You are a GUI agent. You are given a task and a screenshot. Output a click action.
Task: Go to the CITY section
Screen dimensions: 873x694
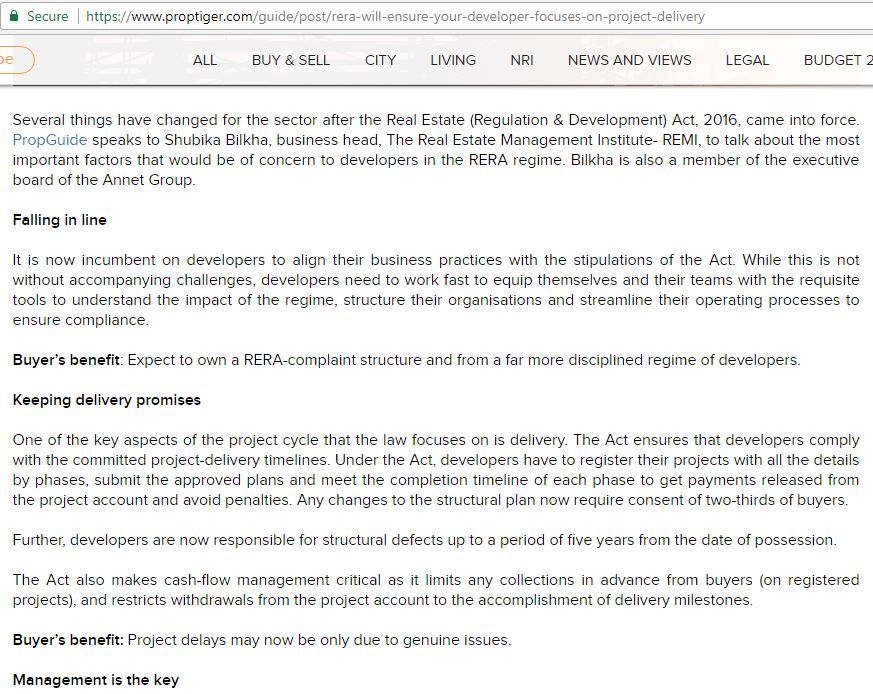coord(380,60)
